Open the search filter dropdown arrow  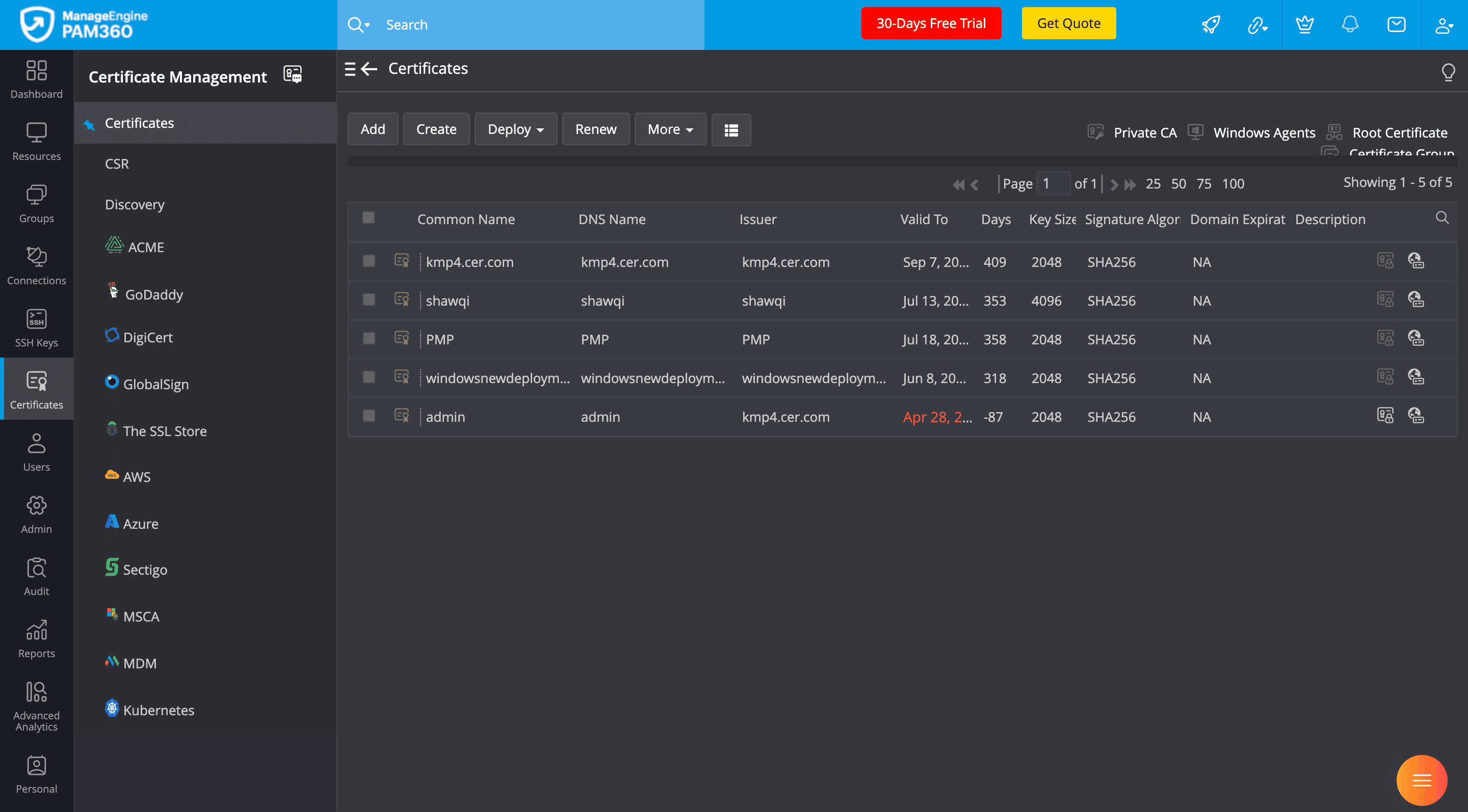(368, 25)
